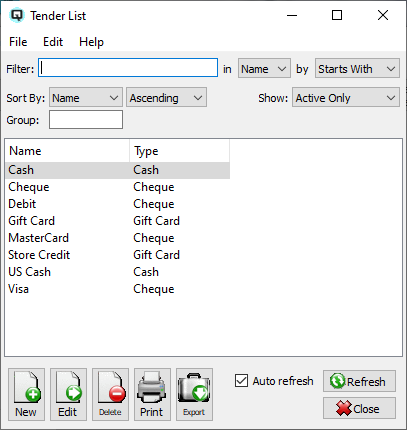
Task: Click the New tender icon button
Action: (26, 394)
